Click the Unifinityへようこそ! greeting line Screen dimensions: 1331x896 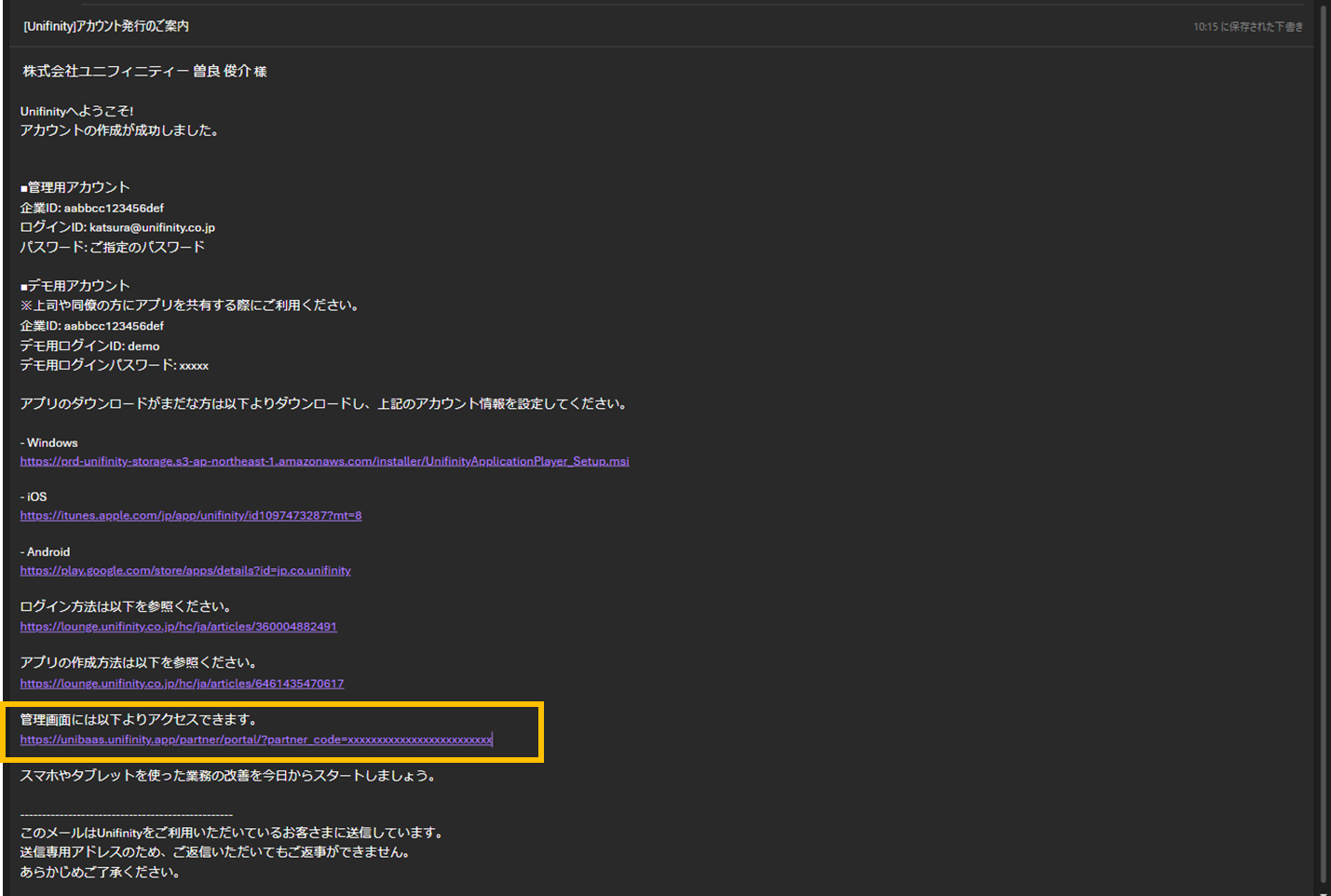[x=77, y=111]
